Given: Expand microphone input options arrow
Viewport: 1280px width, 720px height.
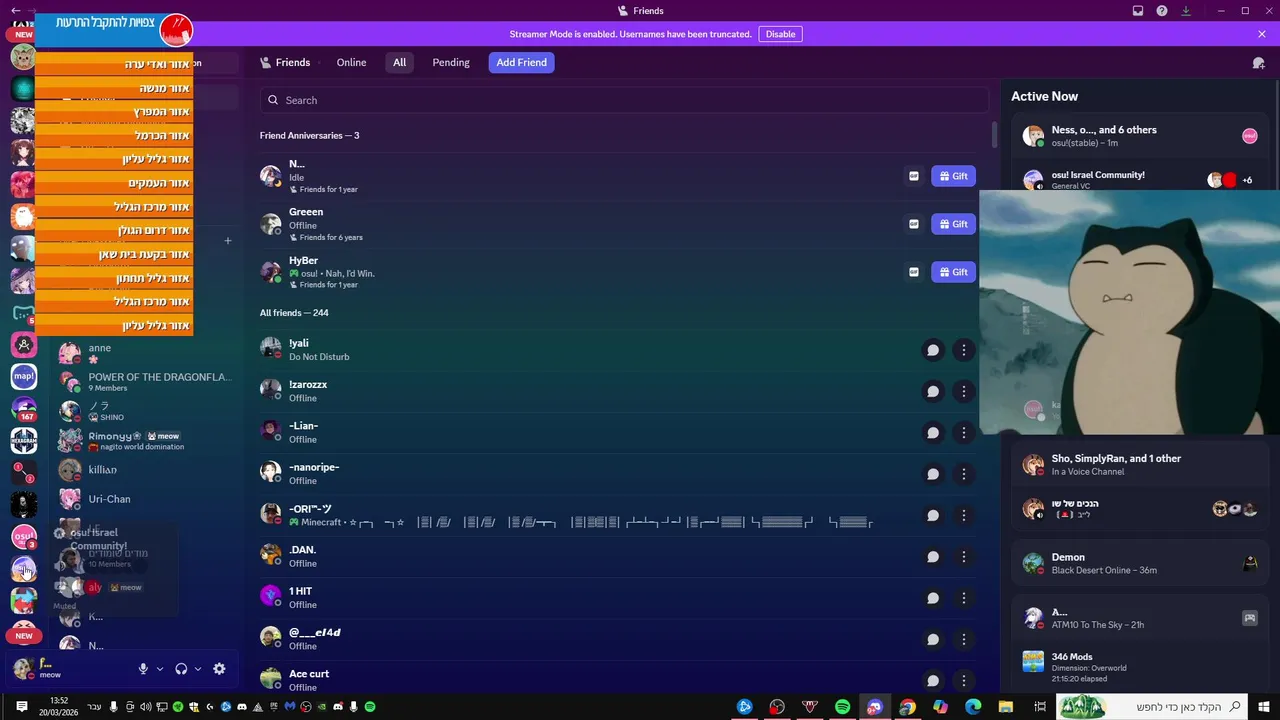Looking at the screenshot, I should point(160,669).
